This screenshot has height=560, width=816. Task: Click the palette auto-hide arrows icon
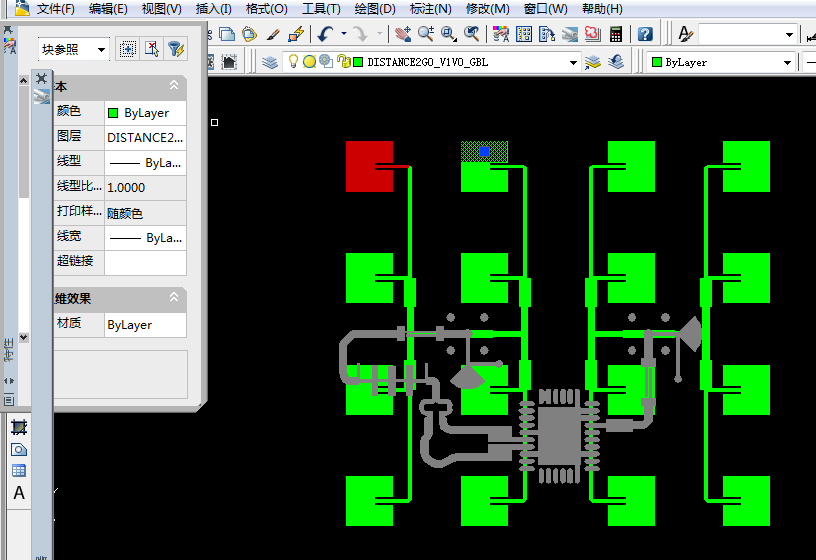[9, 381]
